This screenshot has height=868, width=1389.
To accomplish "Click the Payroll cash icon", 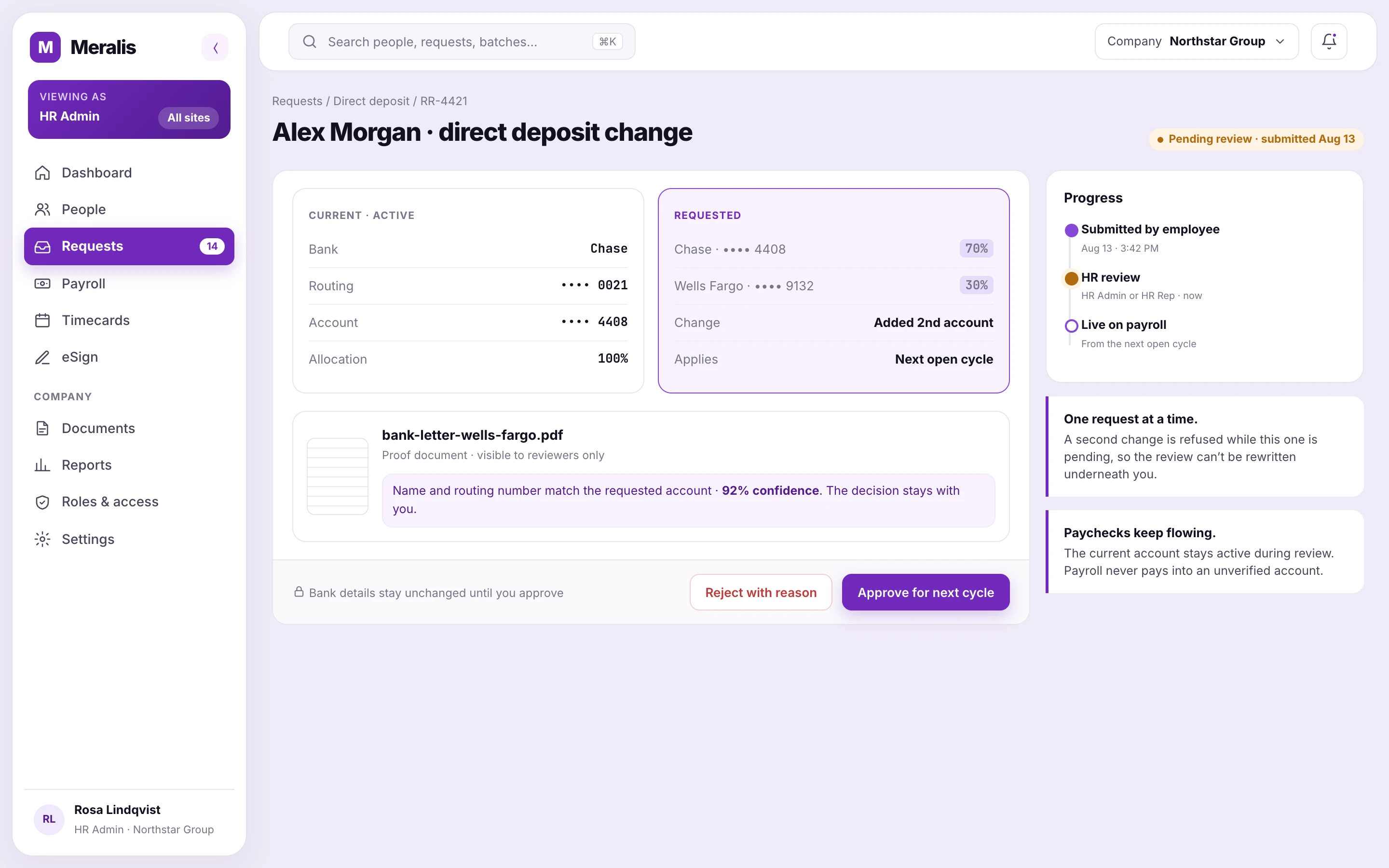I will (42, 284).
